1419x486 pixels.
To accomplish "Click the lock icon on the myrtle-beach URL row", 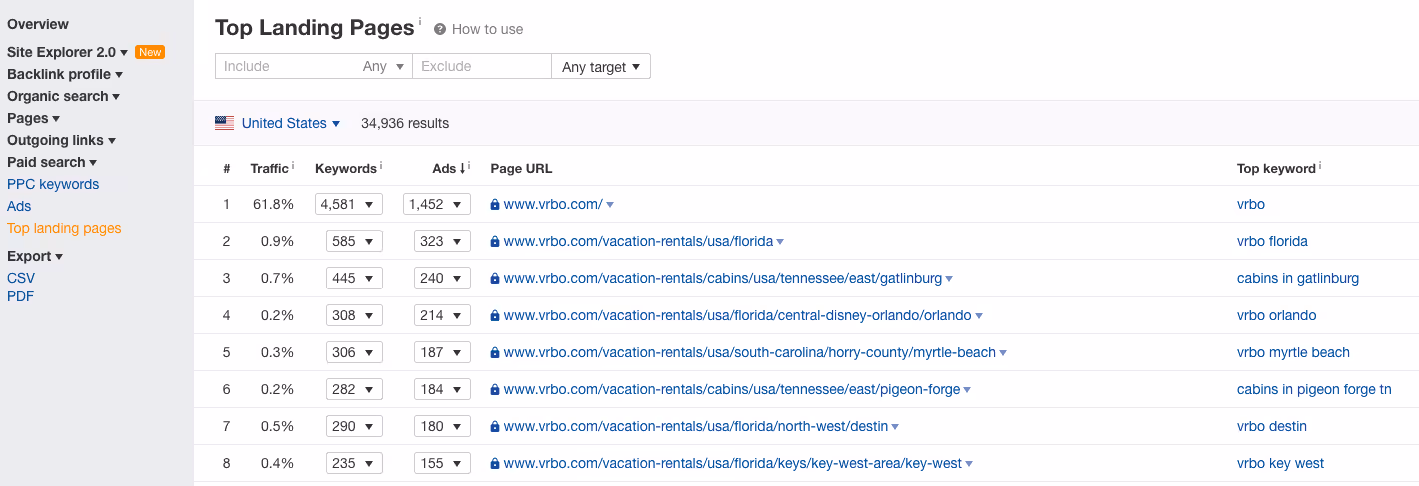I will click(495, 353).
